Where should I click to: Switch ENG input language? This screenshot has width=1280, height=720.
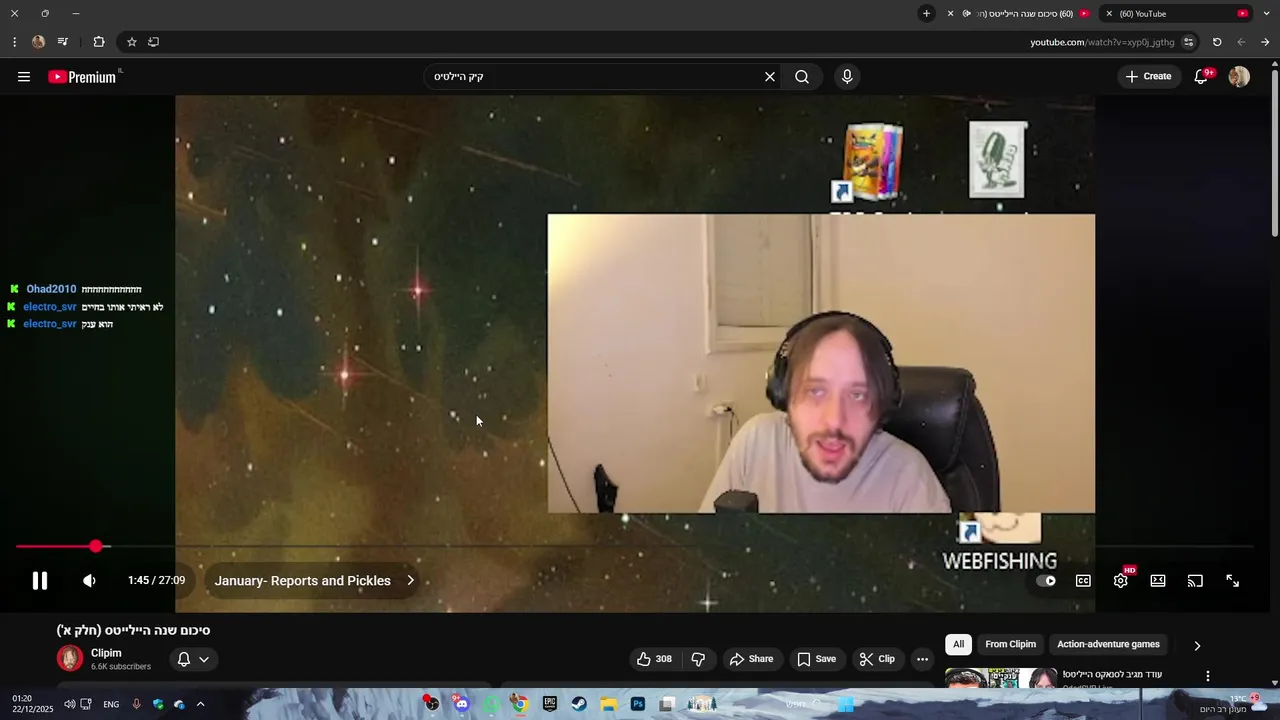(x=111, y=704)
